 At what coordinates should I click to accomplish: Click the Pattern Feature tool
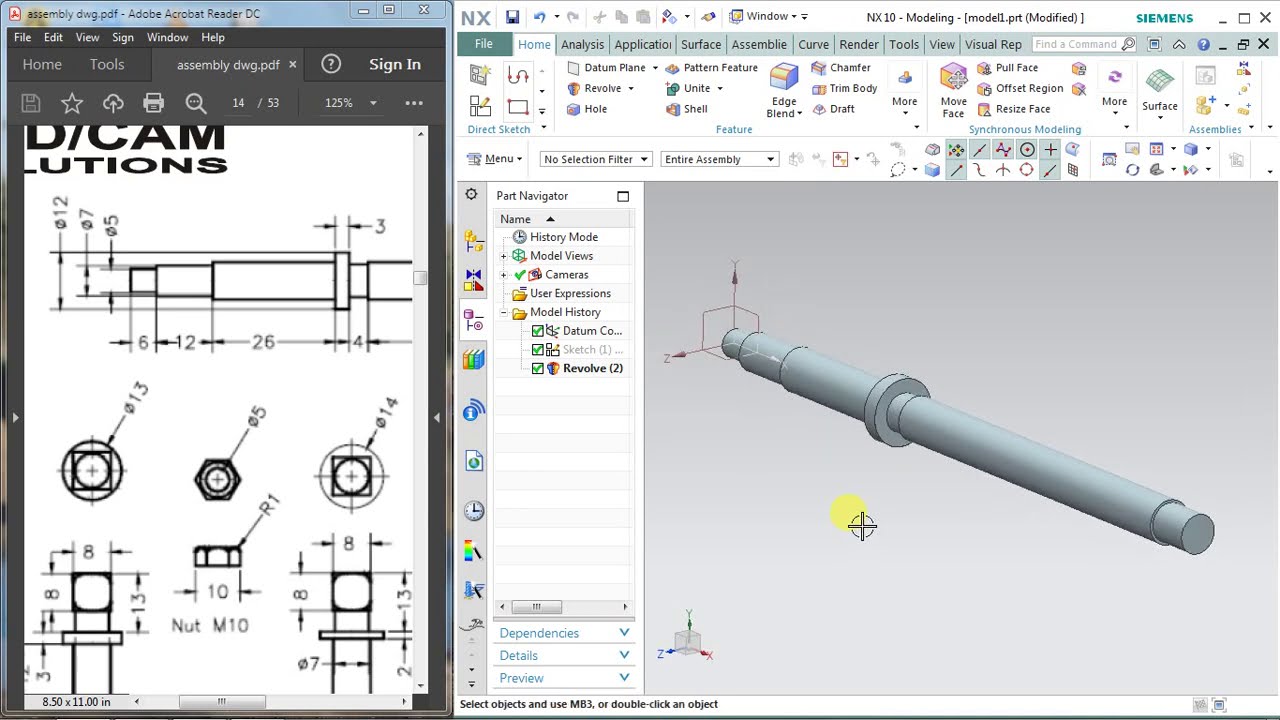pos(711,67)
